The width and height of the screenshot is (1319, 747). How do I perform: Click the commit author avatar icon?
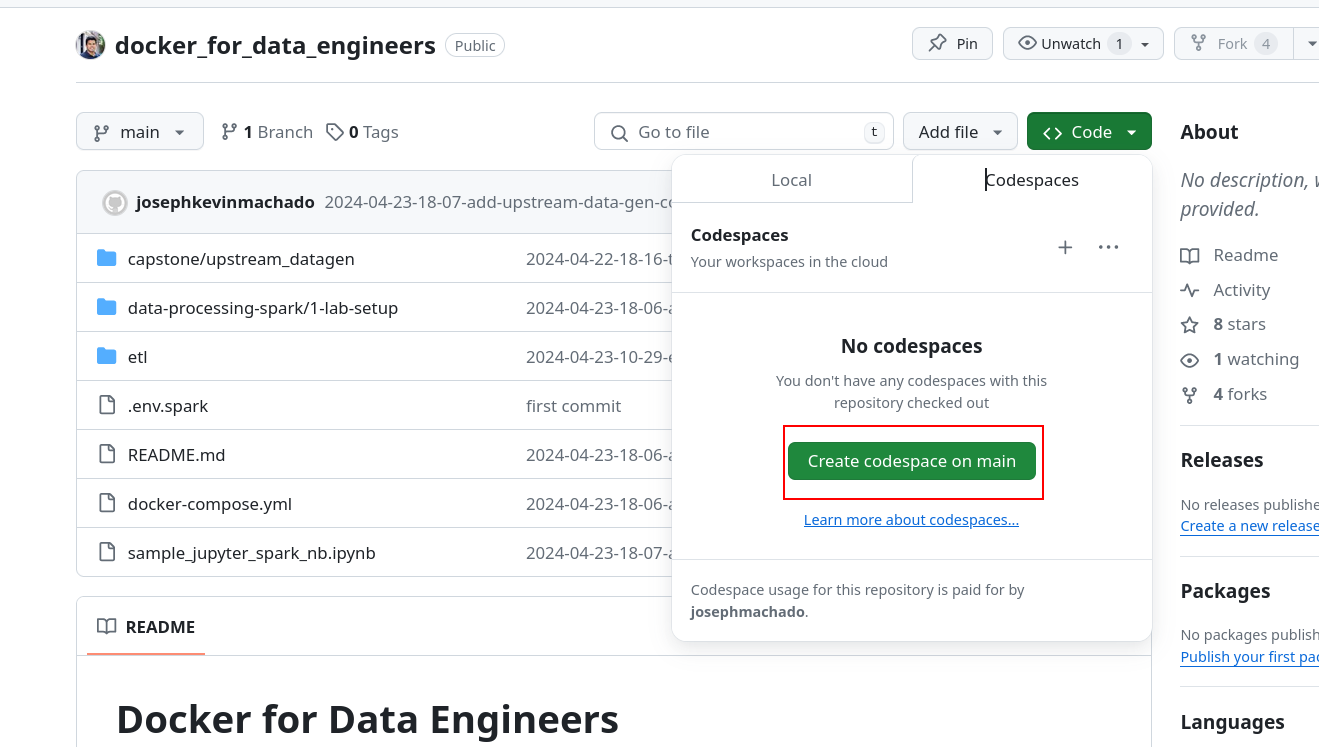point(115,202)
